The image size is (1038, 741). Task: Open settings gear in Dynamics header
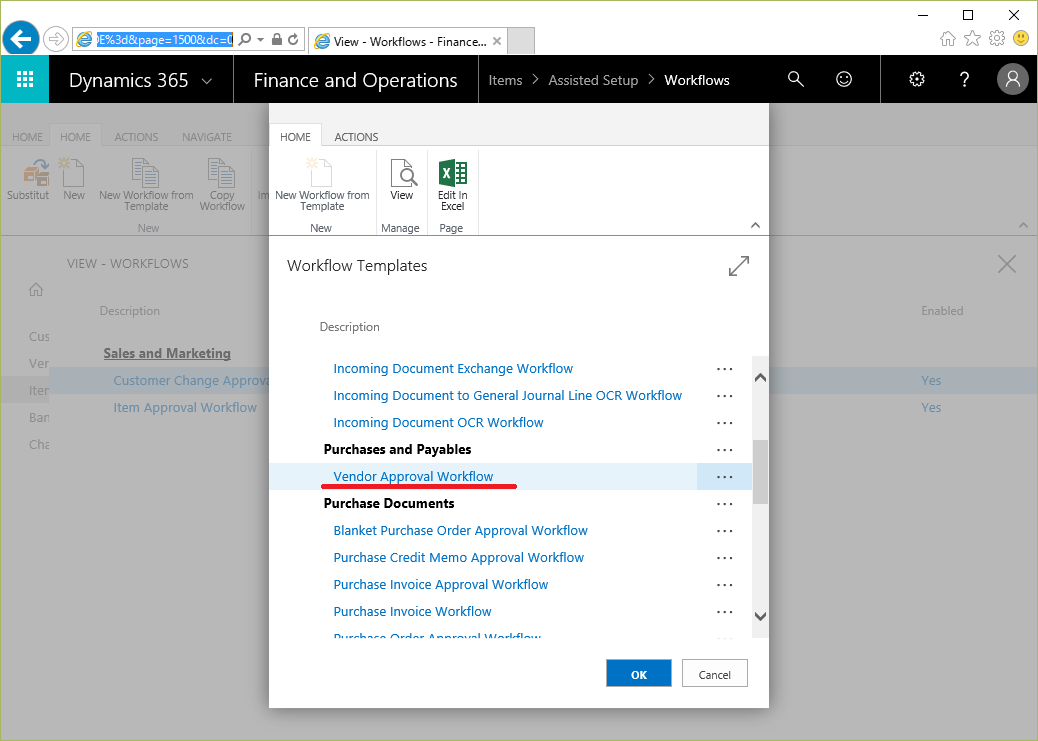click(x=916, y=80)
